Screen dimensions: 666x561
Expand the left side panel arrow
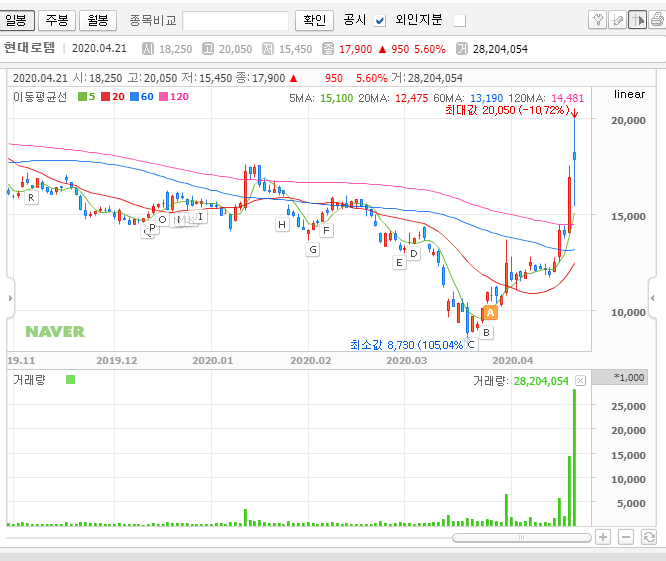[10, 298]
